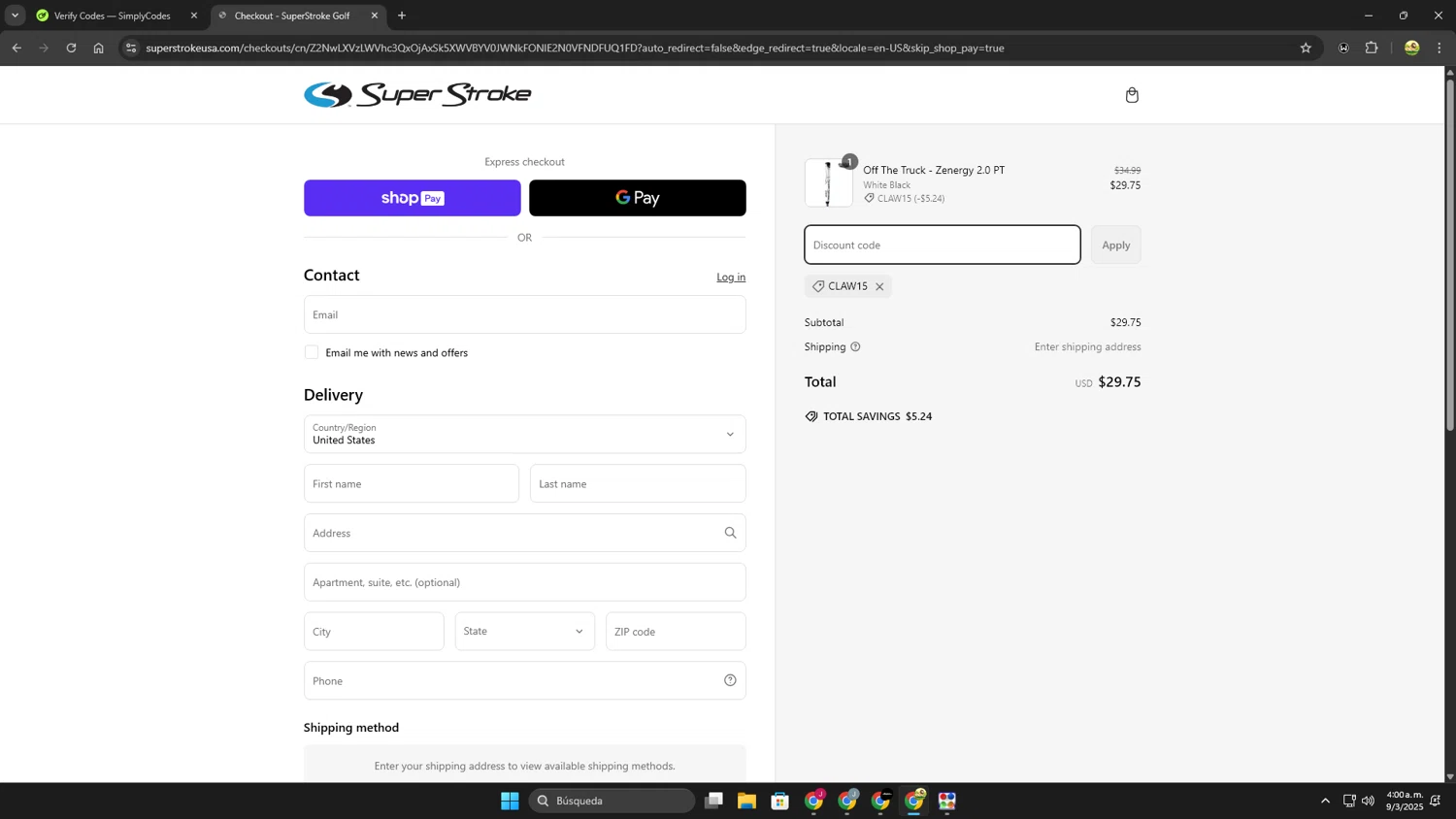Open the clock and date in taskbar
Image resolution: width=1456 pixels, height=819 pixels.
pos(1405,801)
